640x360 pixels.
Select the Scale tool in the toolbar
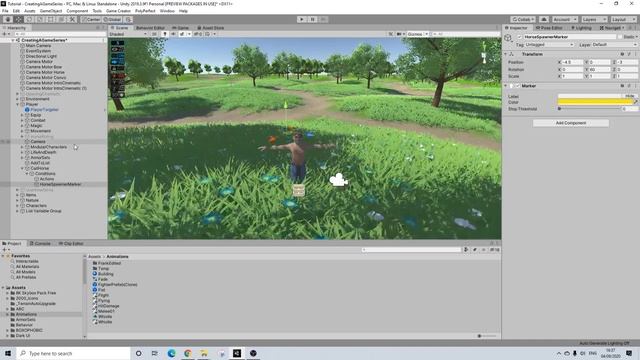click(40, 19)
